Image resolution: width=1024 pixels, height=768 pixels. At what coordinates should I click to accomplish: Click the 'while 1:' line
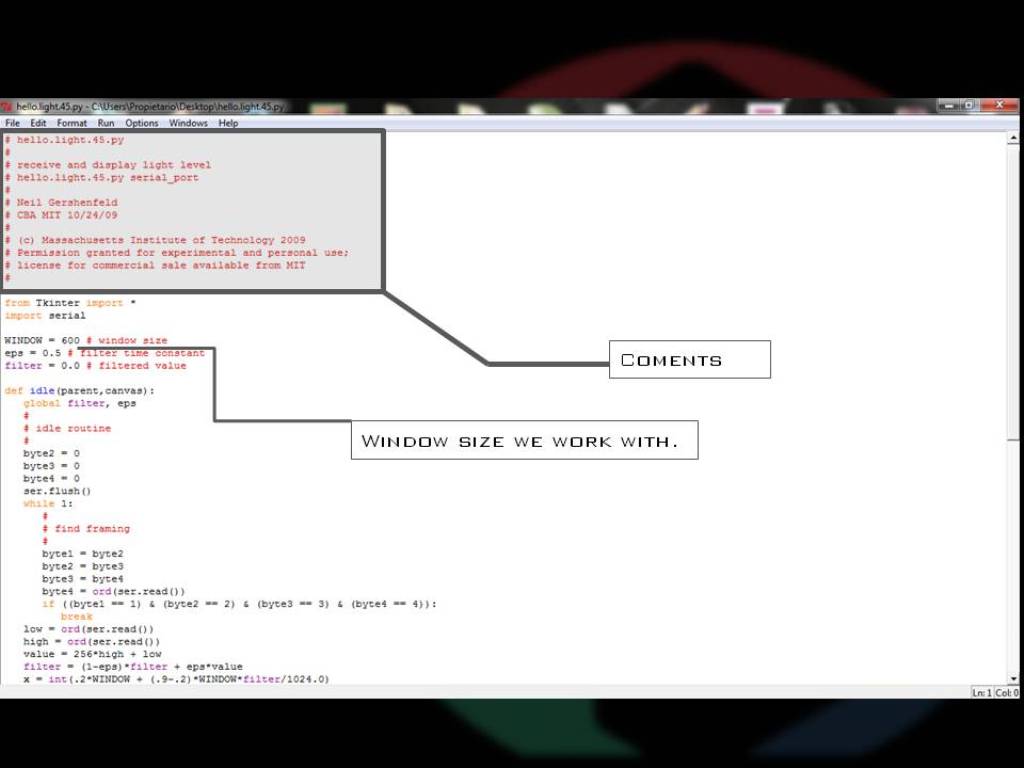point(48,504)
